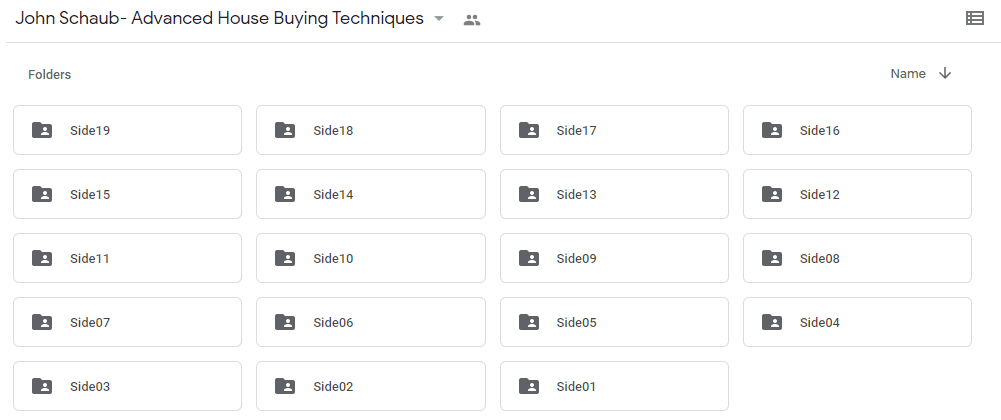Click the shared folder icon of Side10
Screen dimensions: 1001x420
[x=285, y=258]
